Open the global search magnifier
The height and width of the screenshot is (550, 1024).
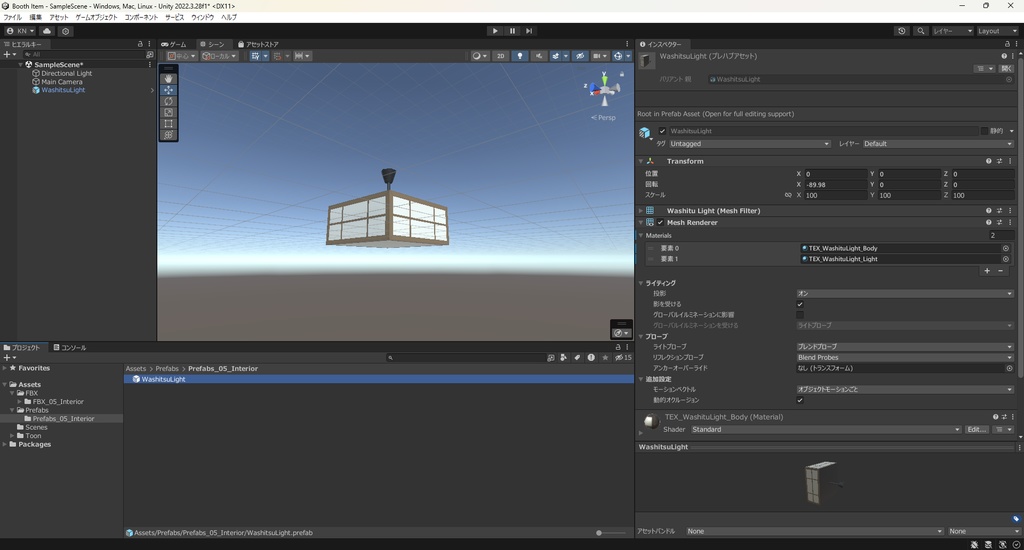pos(921,31)
